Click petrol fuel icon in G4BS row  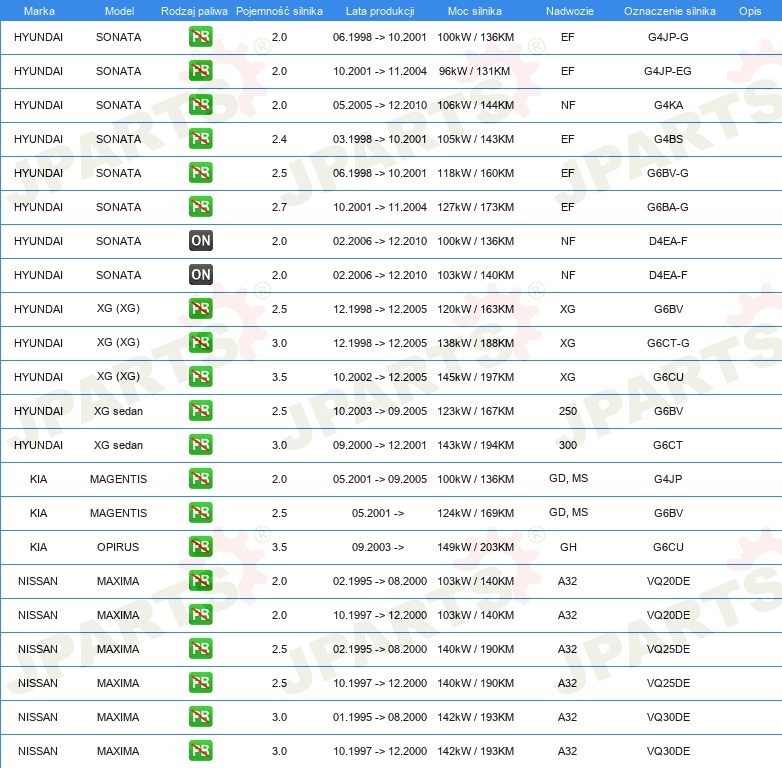200,138
